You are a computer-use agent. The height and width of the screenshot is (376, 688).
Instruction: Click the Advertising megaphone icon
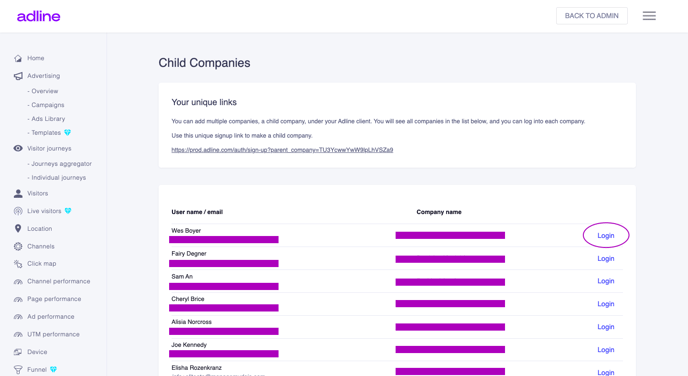(18, 76)
